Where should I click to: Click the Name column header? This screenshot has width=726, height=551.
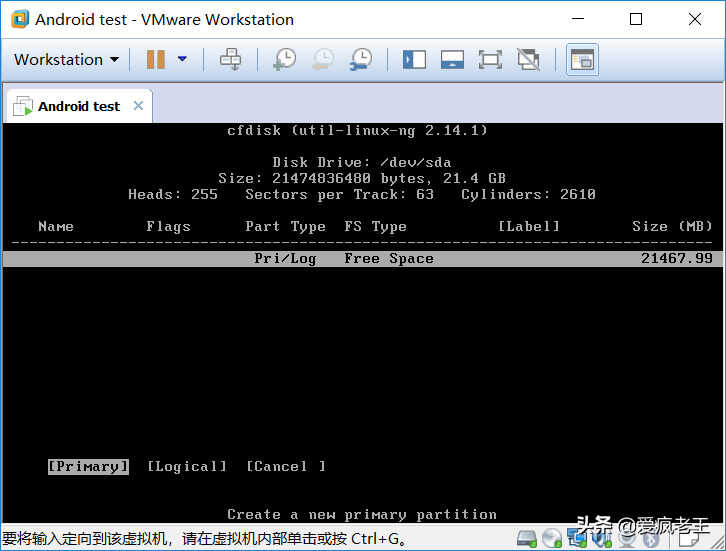click(56, 226)
